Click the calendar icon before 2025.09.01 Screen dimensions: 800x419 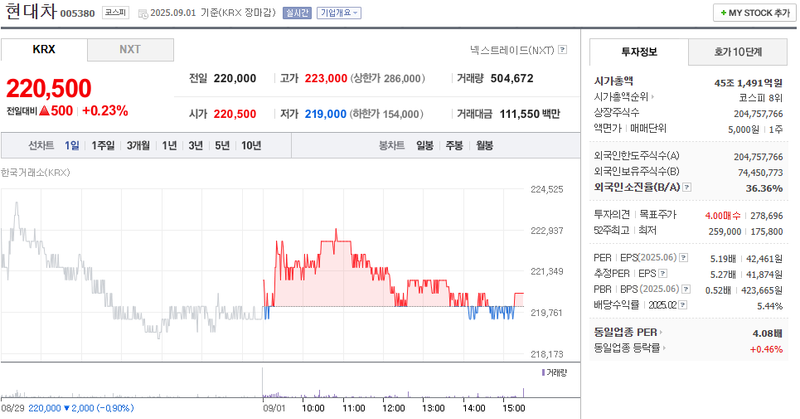[143, 13]
